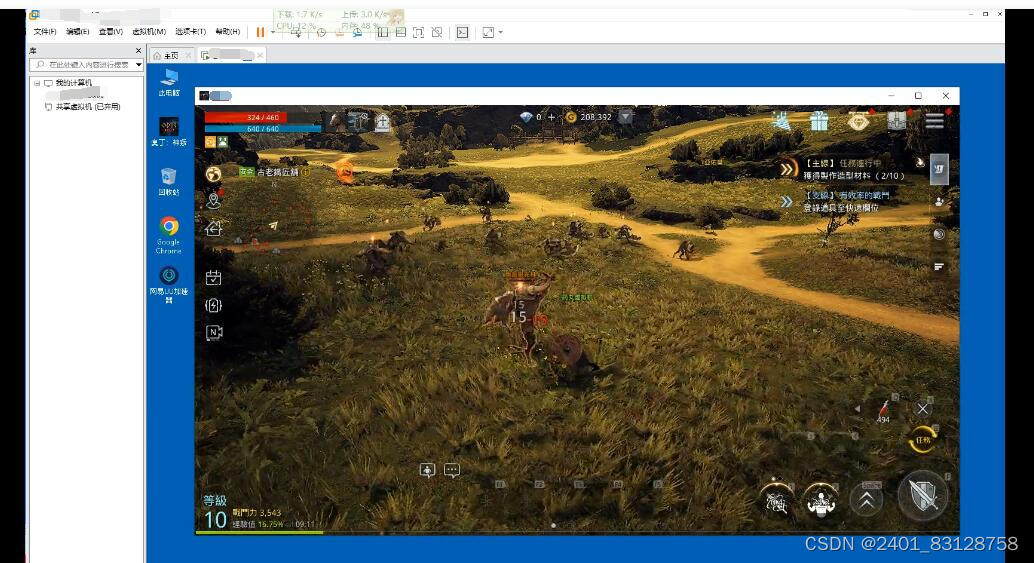Screen dimensions: 1034x563
Task: Click the blue MP bar 640 / 640
Action: coord(263,129)
